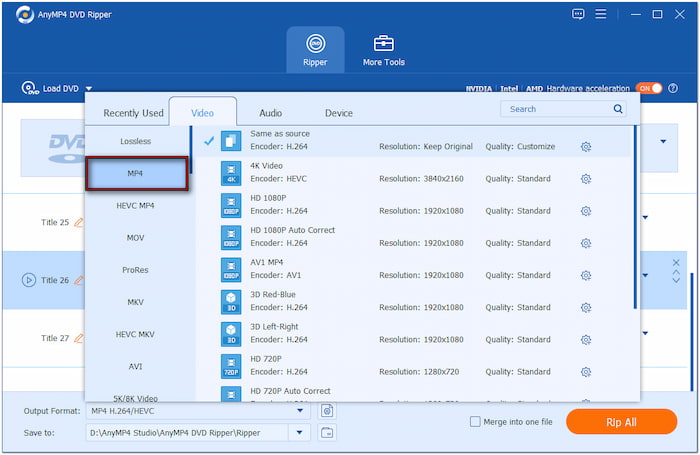Image resolution: width=700 pixels, height=455 pixels.
Task: Select HEVC MP4 format category
Action: [135, 205]
